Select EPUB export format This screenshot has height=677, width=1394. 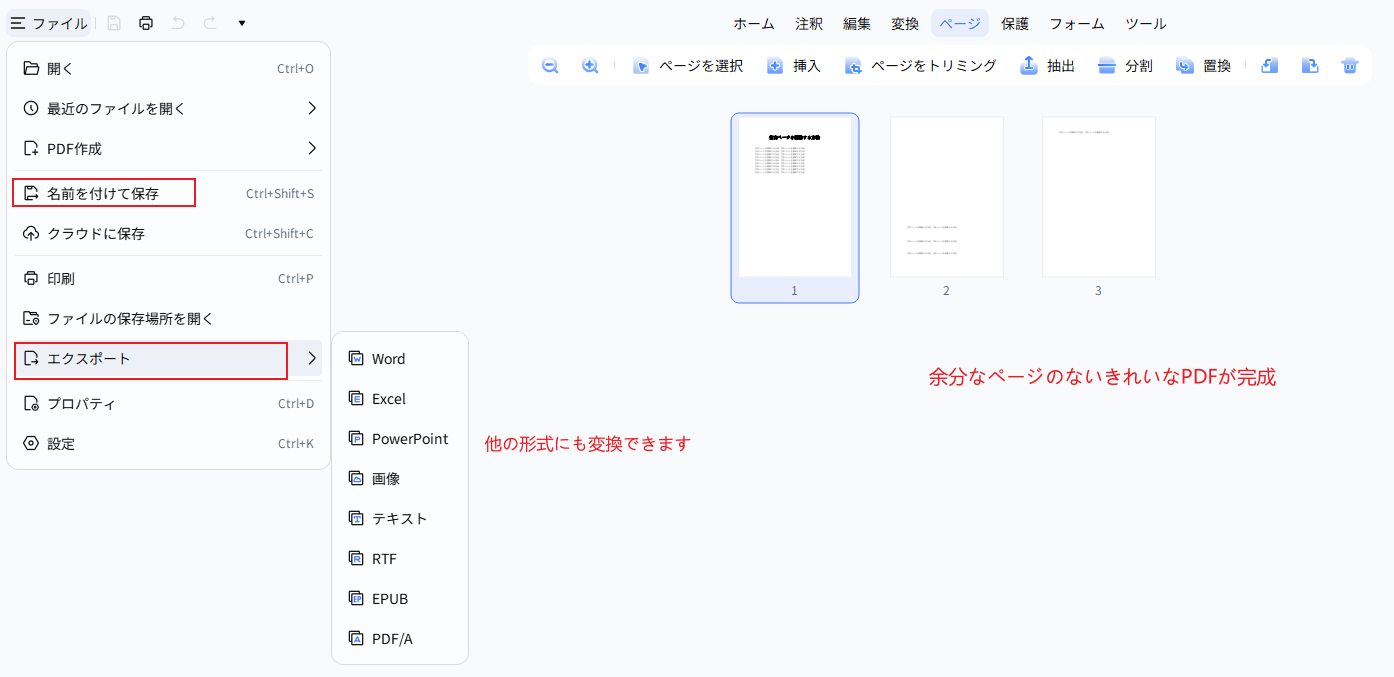pyautogui.click(x=387, y=598)
